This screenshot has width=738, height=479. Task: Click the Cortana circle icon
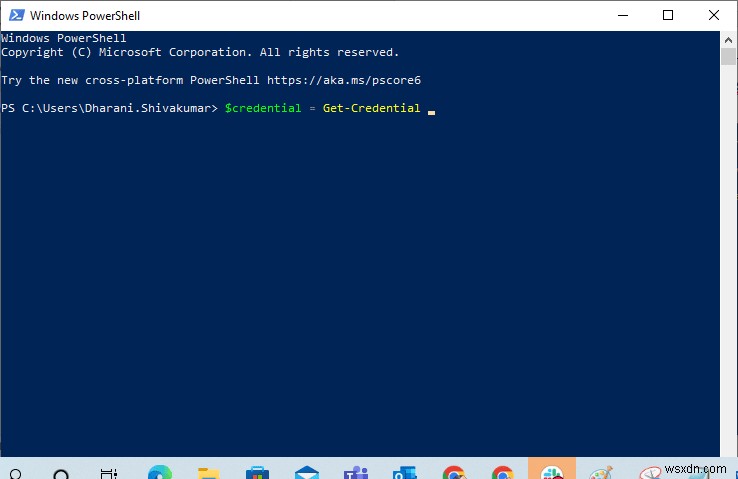tap(61, 474)
